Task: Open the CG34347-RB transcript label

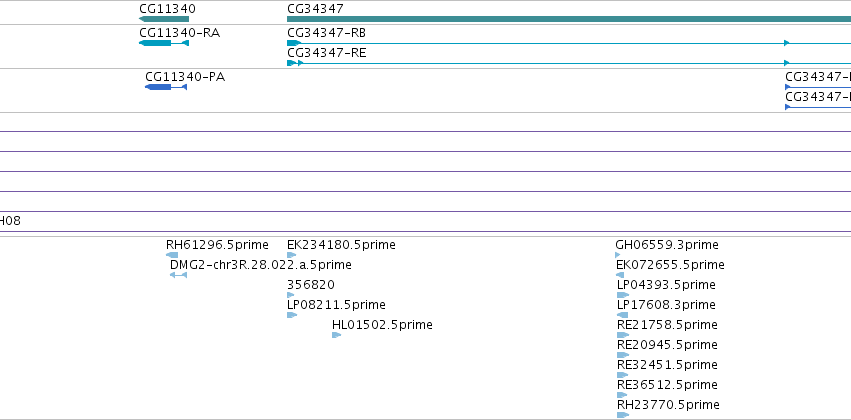Action: click(326, 33)
